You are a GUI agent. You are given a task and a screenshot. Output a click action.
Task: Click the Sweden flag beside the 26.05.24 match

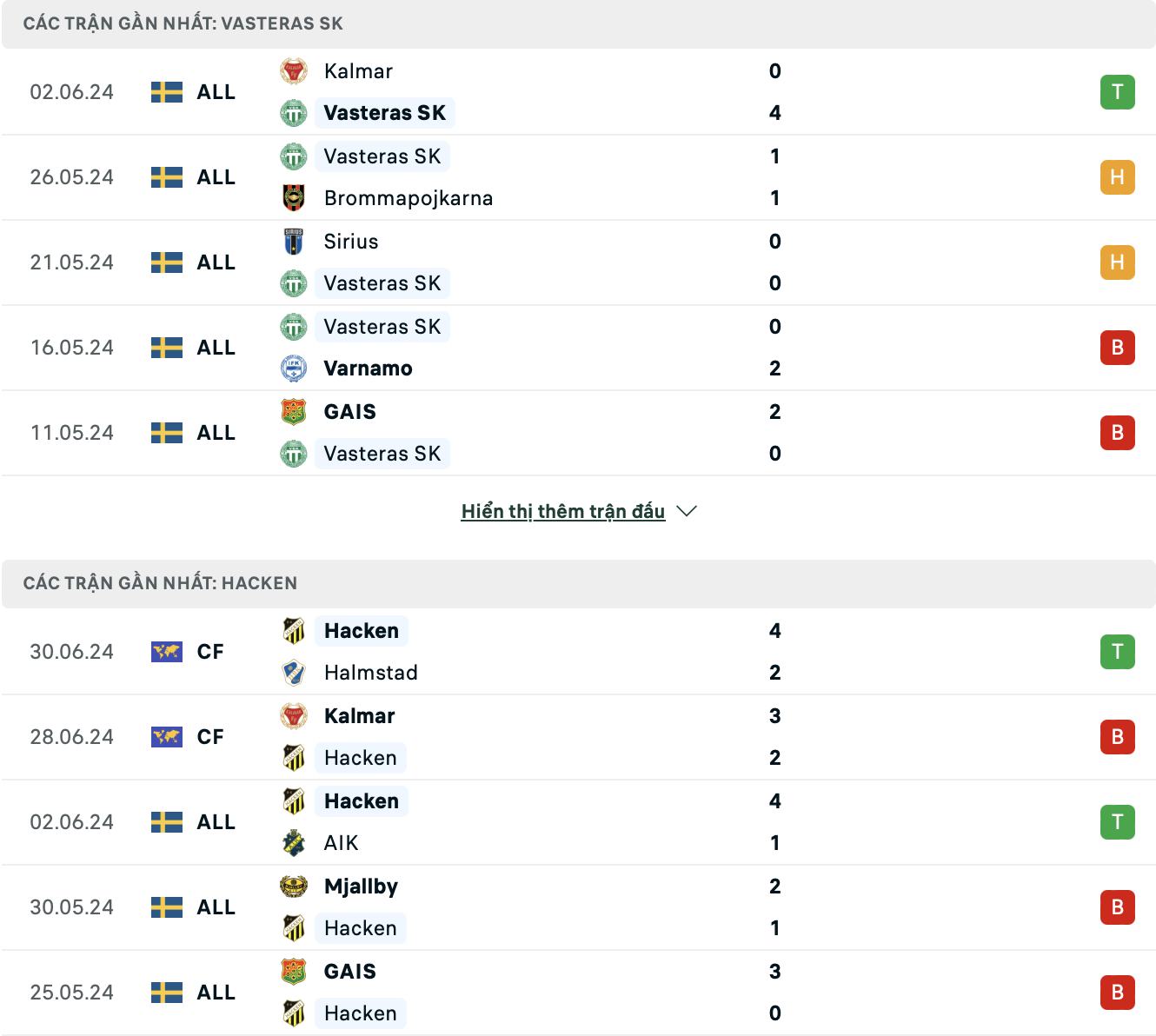(167, 177)
